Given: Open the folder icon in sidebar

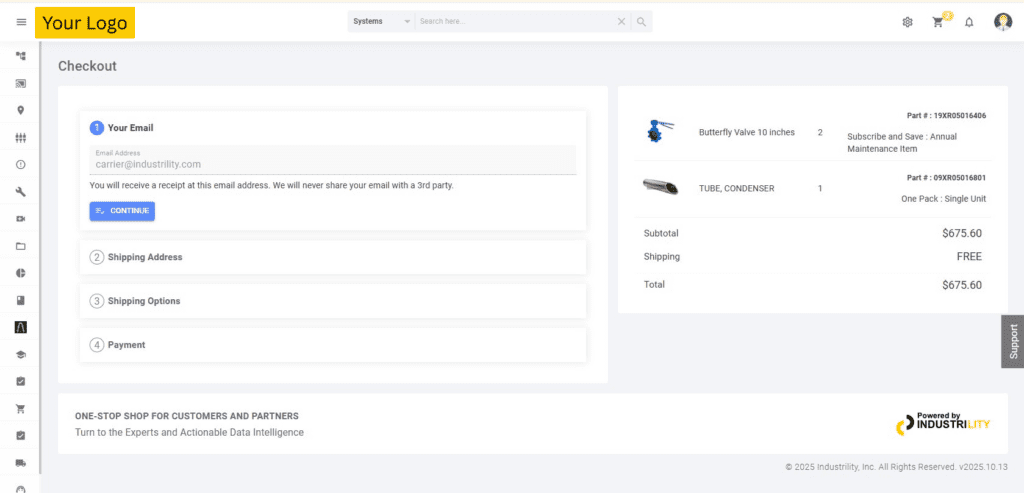Looking at the screenshot, I should pos(21,246).
